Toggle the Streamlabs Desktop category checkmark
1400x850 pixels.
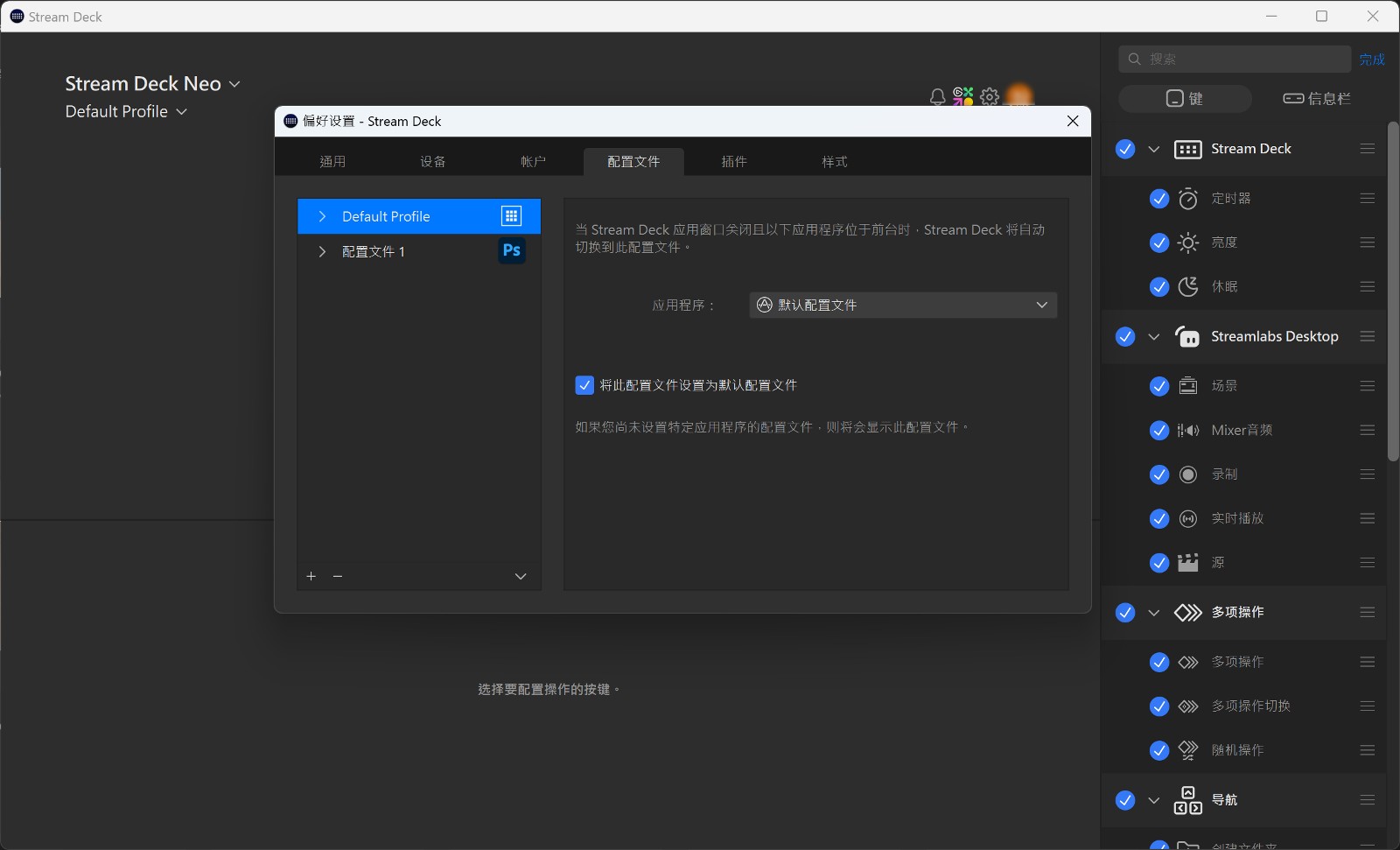tap(1125, 336)
